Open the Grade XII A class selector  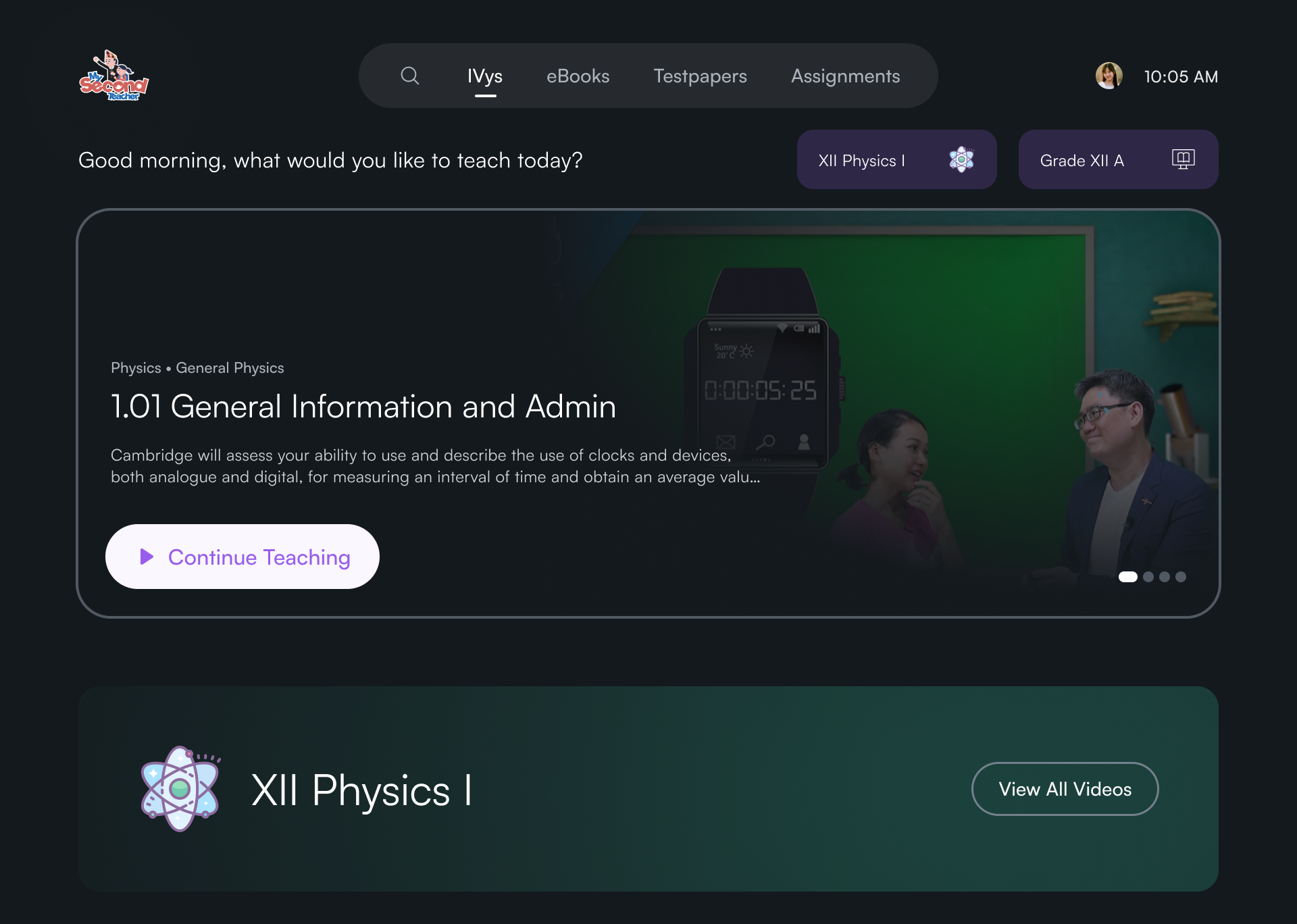pos(1118,159)
